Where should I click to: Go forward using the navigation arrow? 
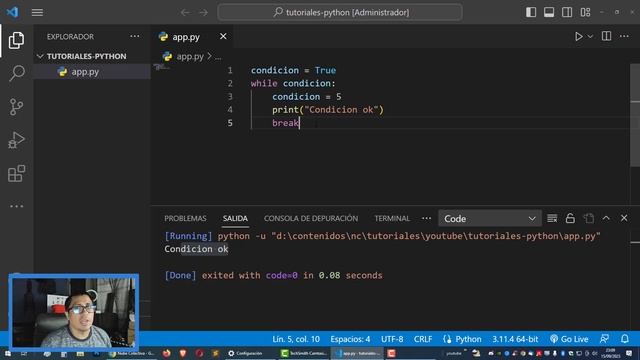point(203,13)
